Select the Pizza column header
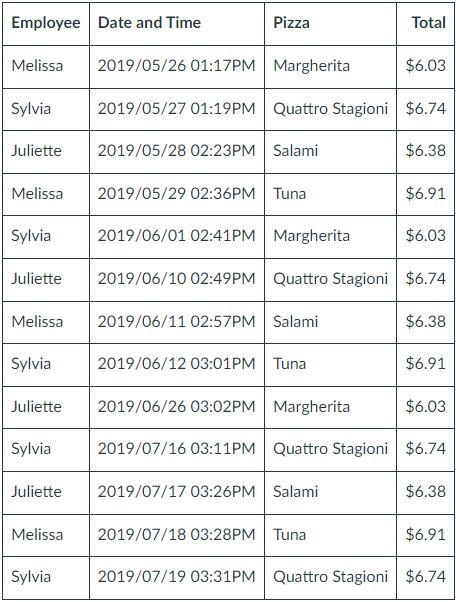Screen dimensions: 456x602 point(330,23)
